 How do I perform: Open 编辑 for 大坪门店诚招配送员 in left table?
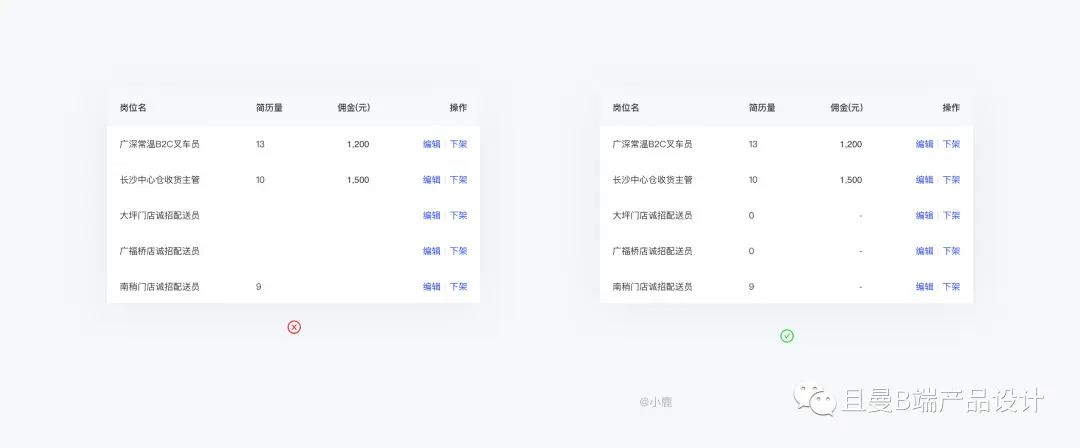(432, 215)
